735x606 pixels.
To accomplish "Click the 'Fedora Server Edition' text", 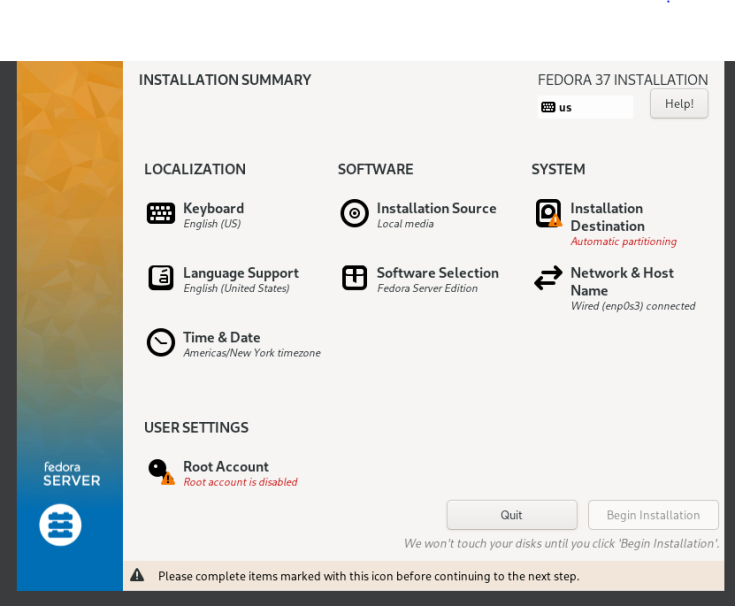I will [x=427, y=289].
